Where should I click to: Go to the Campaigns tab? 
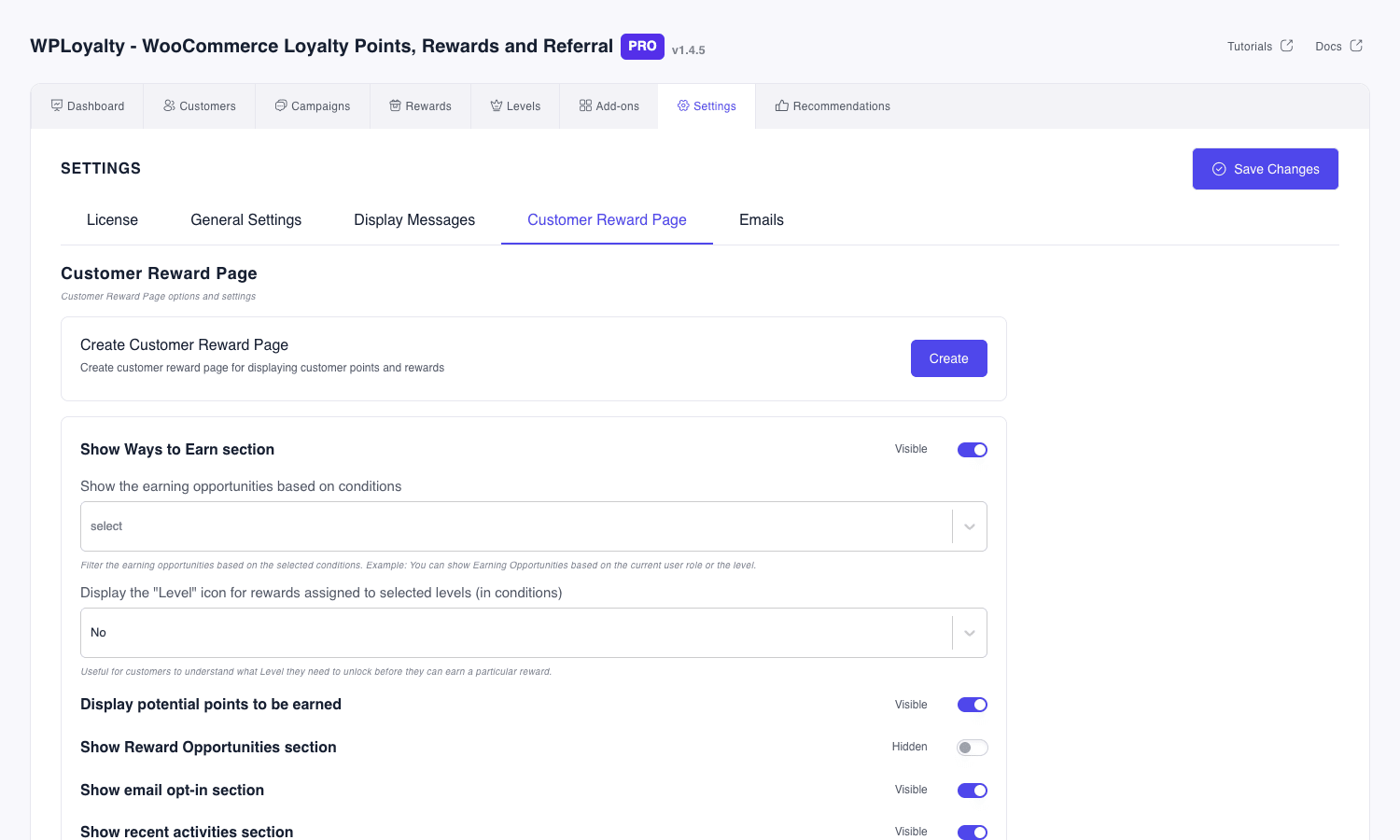click(x=313, y=106)
